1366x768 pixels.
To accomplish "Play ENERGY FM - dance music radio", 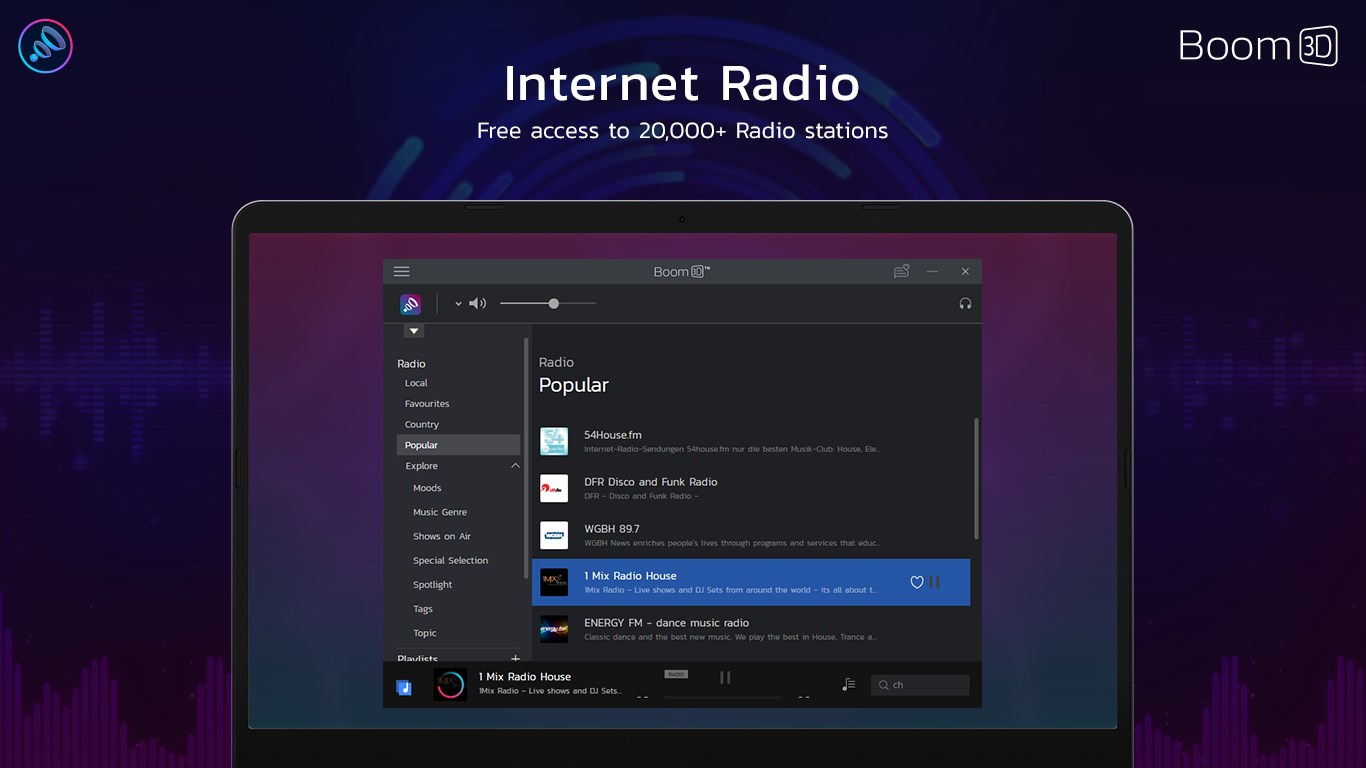I will pos(751,629).
